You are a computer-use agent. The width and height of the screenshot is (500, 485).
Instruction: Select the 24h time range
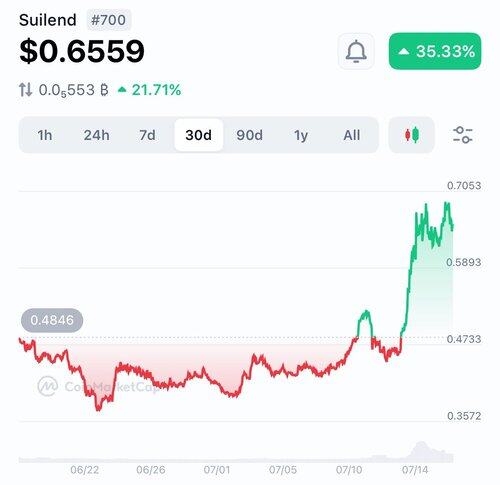click(x=96, y=135)
